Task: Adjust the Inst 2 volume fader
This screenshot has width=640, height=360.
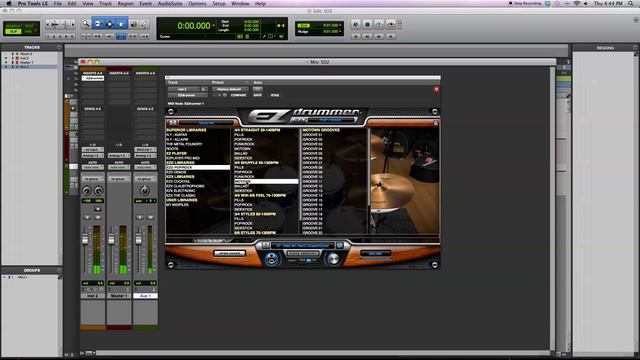Action: pos(85,240)
